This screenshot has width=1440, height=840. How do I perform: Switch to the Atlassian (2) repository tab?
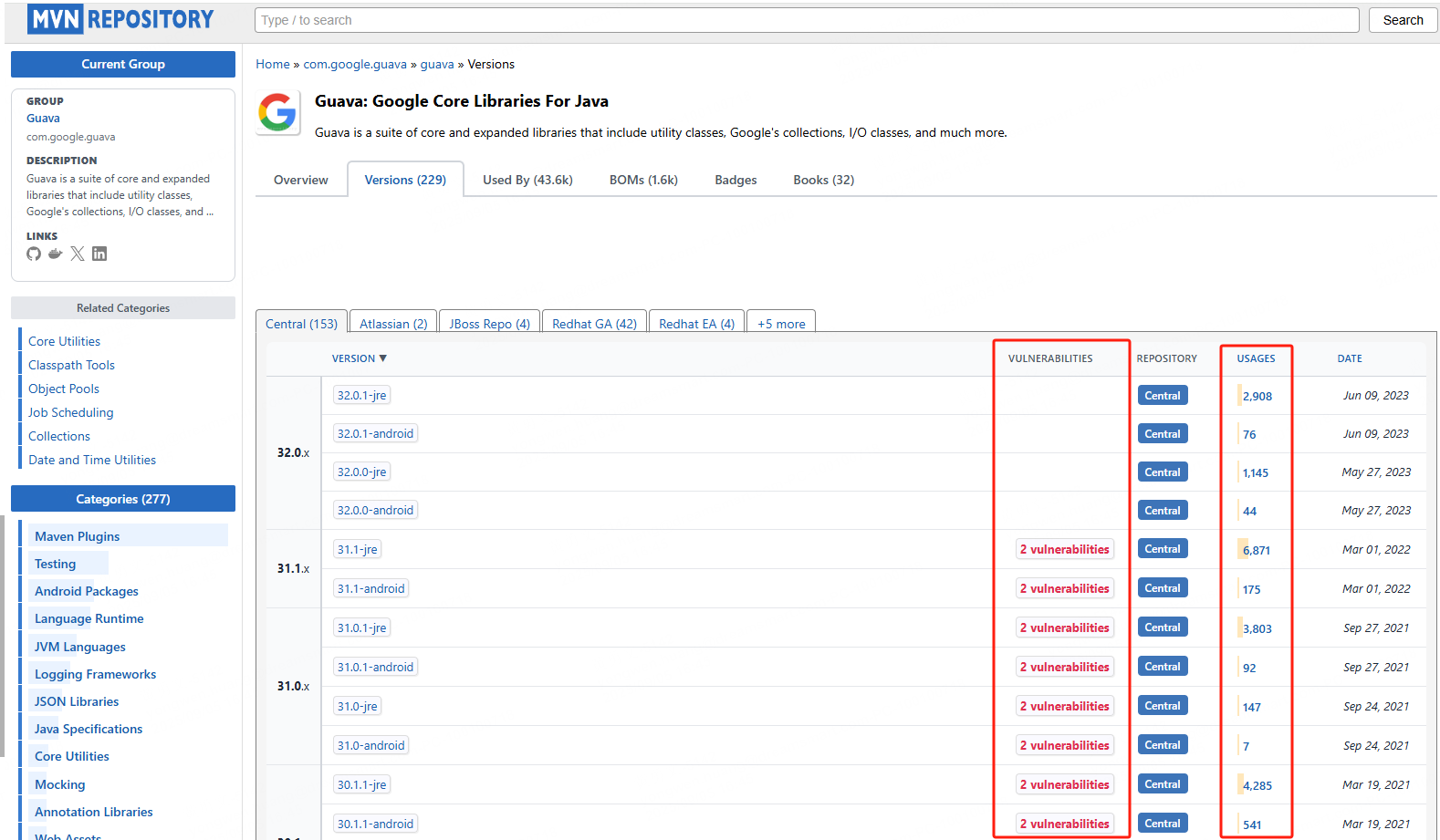(x=393, y=324)
